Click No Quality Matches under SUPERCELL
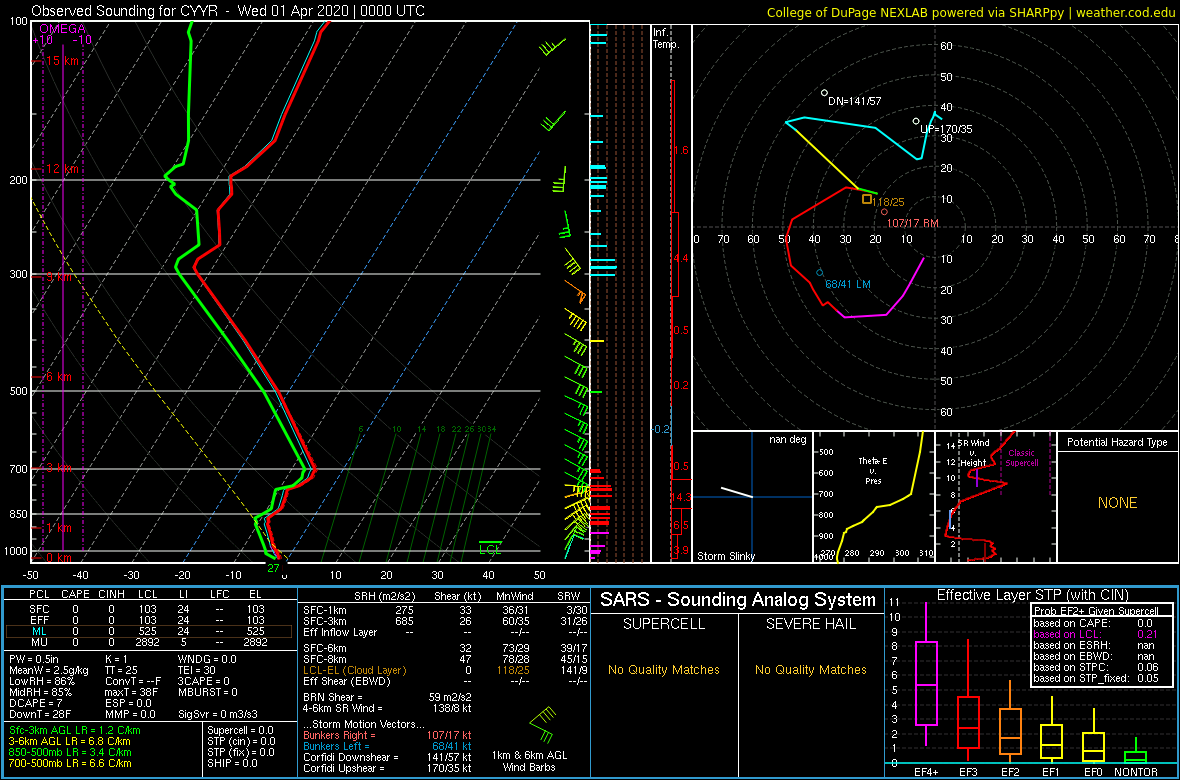Viewport: 1180px width, 780px height. (664, 669)
